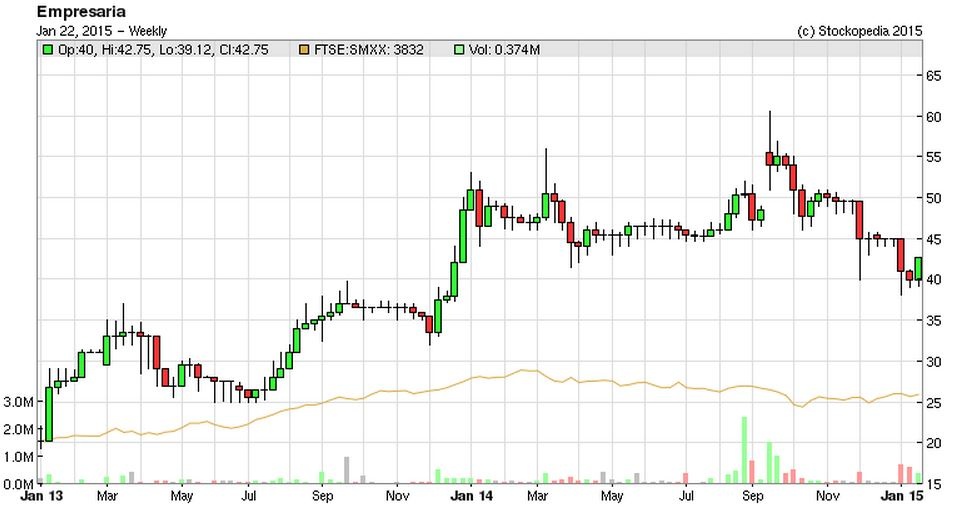Click the green Vol legend swatch
963x517 pixels.
click(x=458, y=49)
